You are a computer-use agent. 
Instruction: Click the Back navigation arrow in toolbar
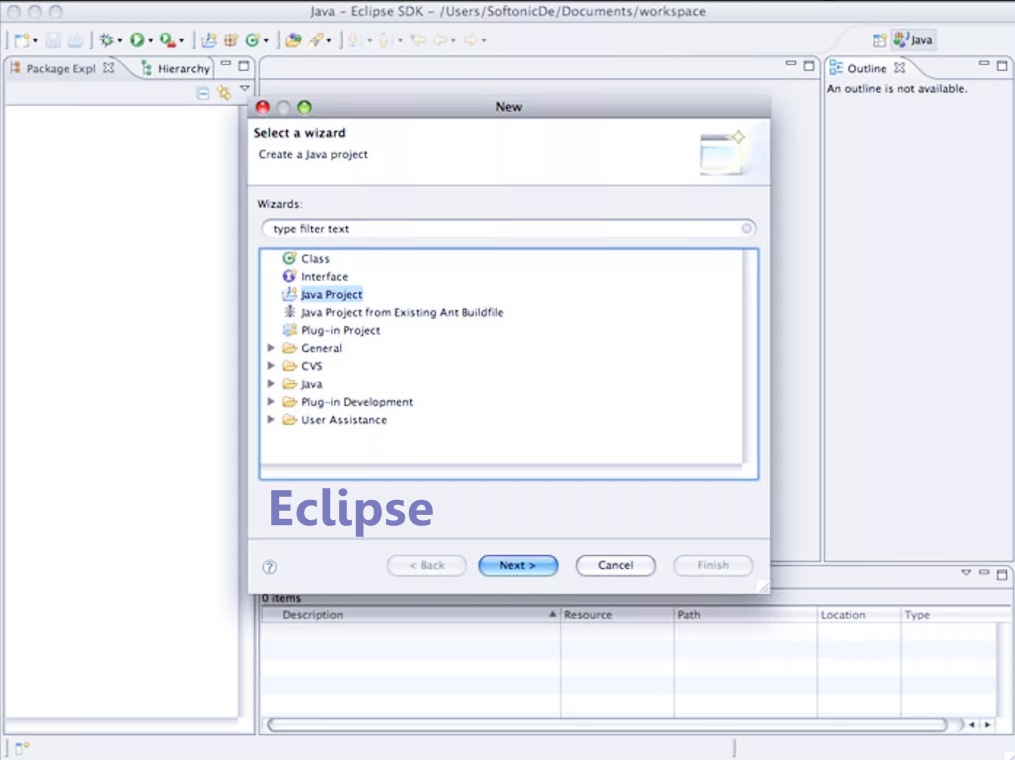440,40
